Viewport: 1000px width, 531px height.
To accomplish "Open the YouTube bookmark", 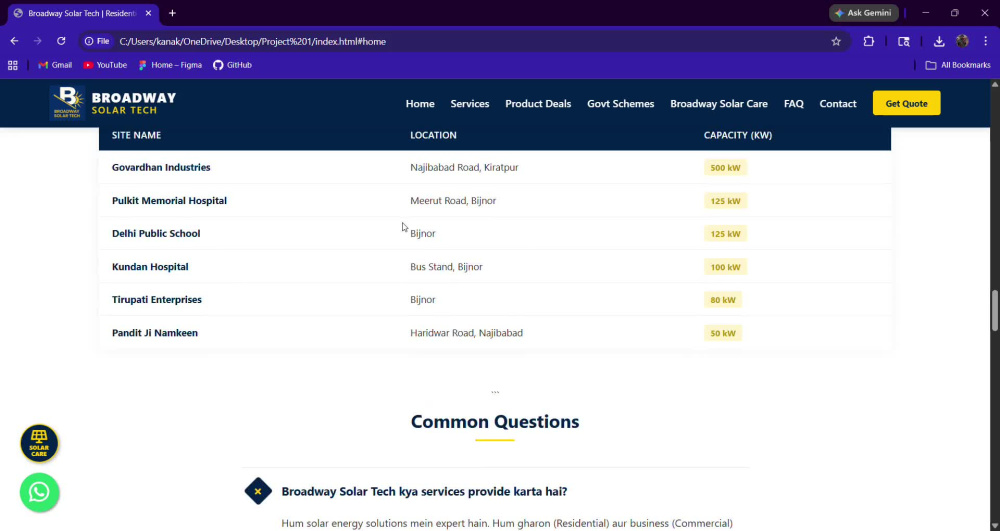I will click(x=105, y=65).
